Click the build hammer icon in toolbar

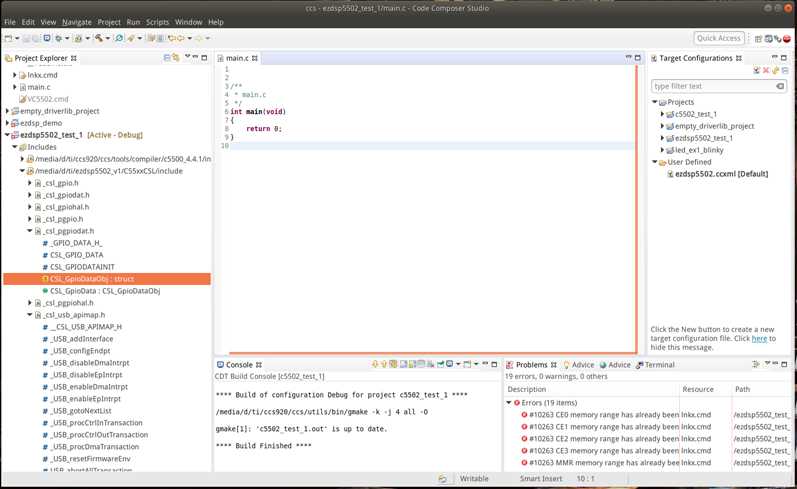click(x=99, y=38)
